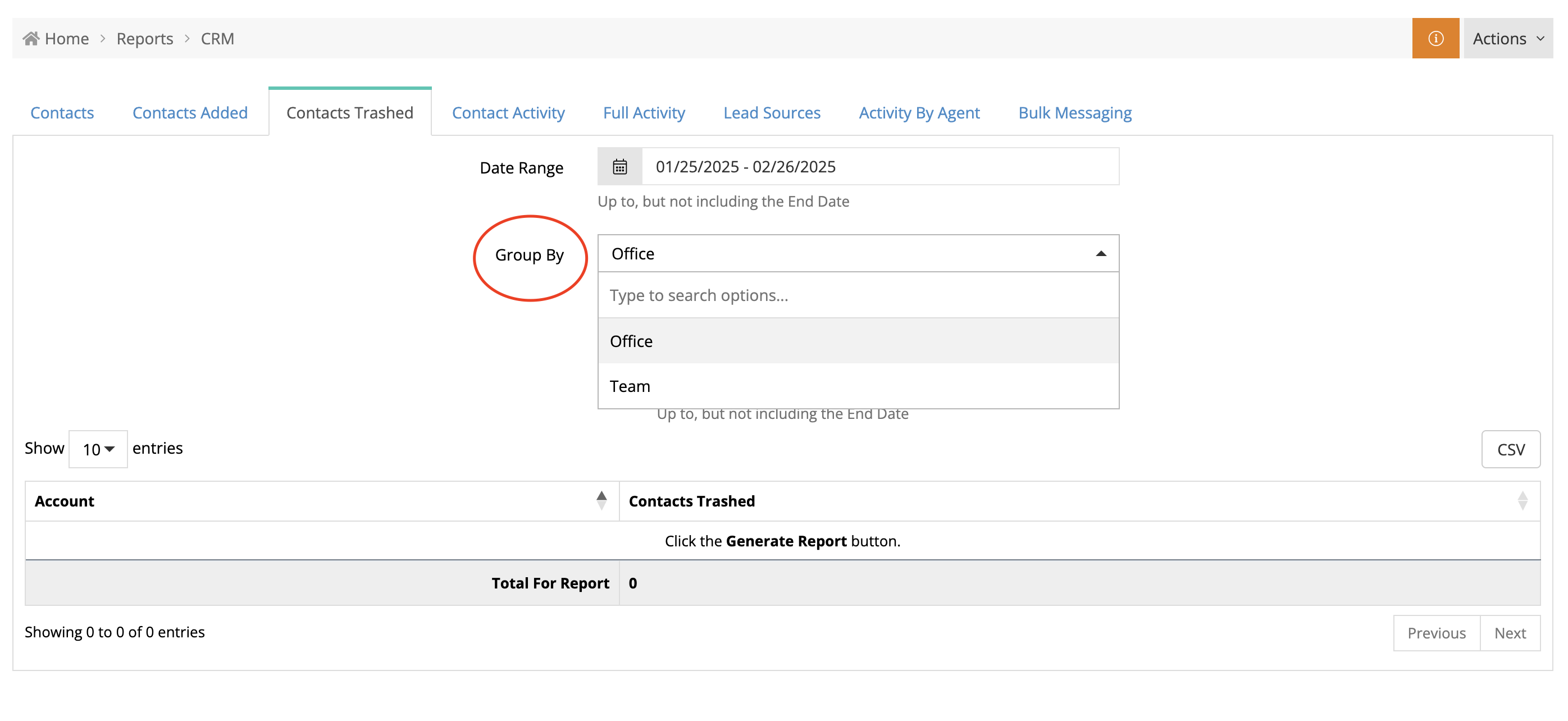
Task: Collapse the Group By Office dropdown arrow
Action: click(1101, 253)
